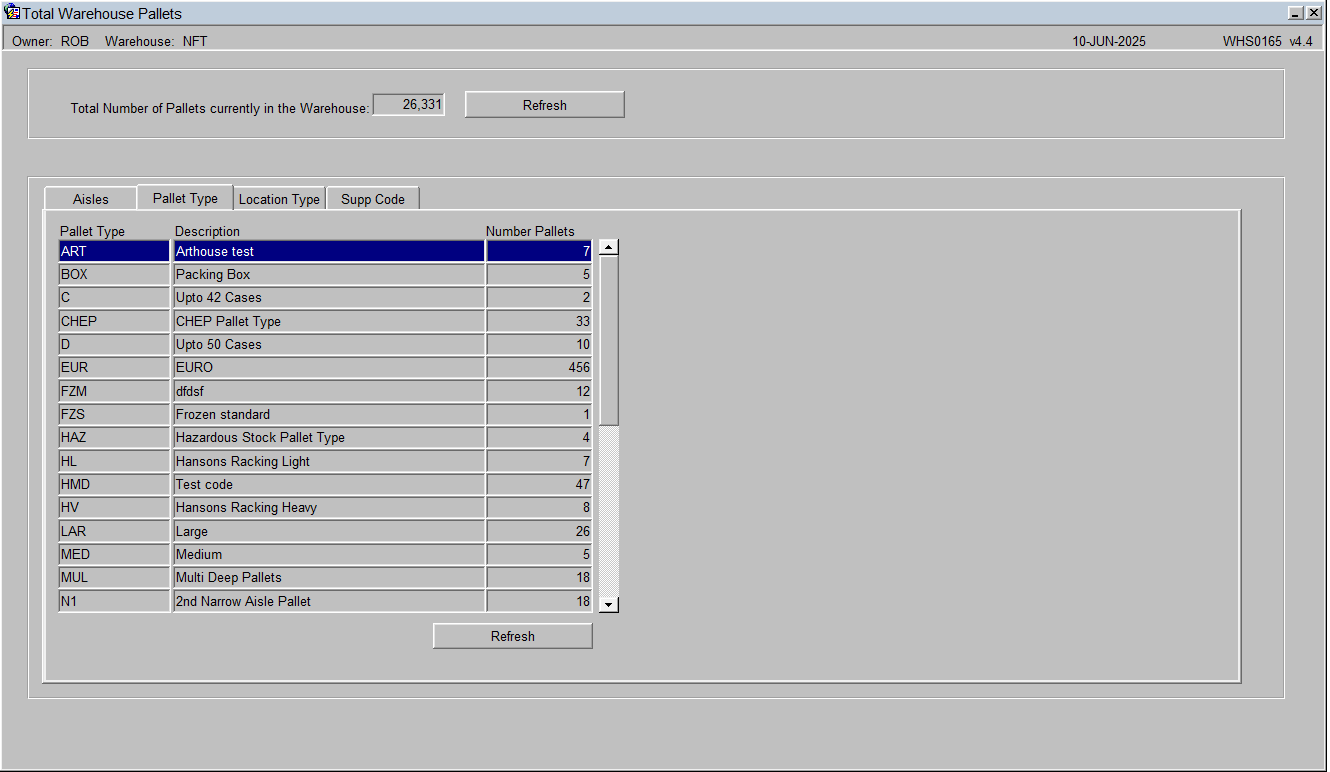Click the Test code description
This screenshot has height=772, width=1330.
pos(329,484)
